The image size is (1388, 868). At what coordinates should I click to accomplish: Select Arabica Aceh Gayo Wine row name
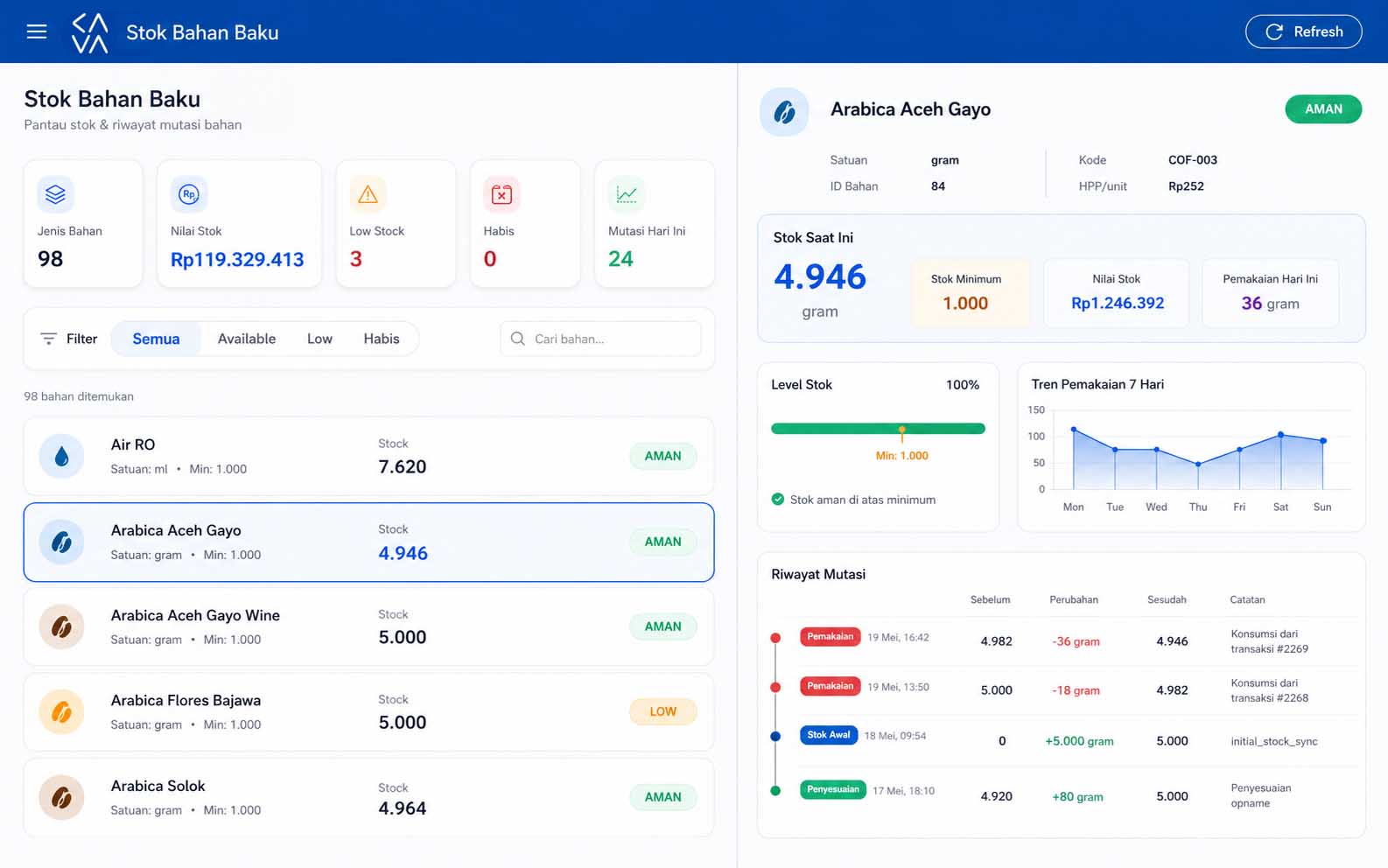point(195,615)
